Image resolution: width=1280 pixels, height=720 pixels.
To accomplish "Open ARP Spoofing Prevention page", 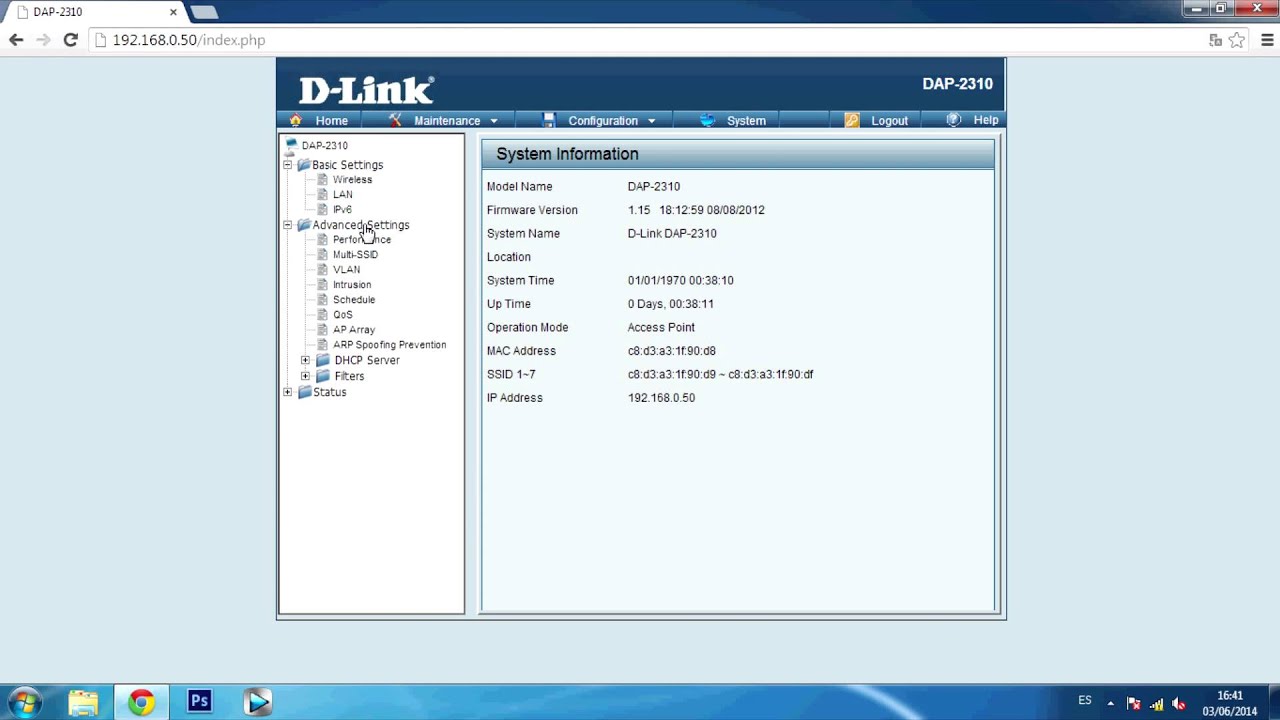I will click(x=390, y=345).
